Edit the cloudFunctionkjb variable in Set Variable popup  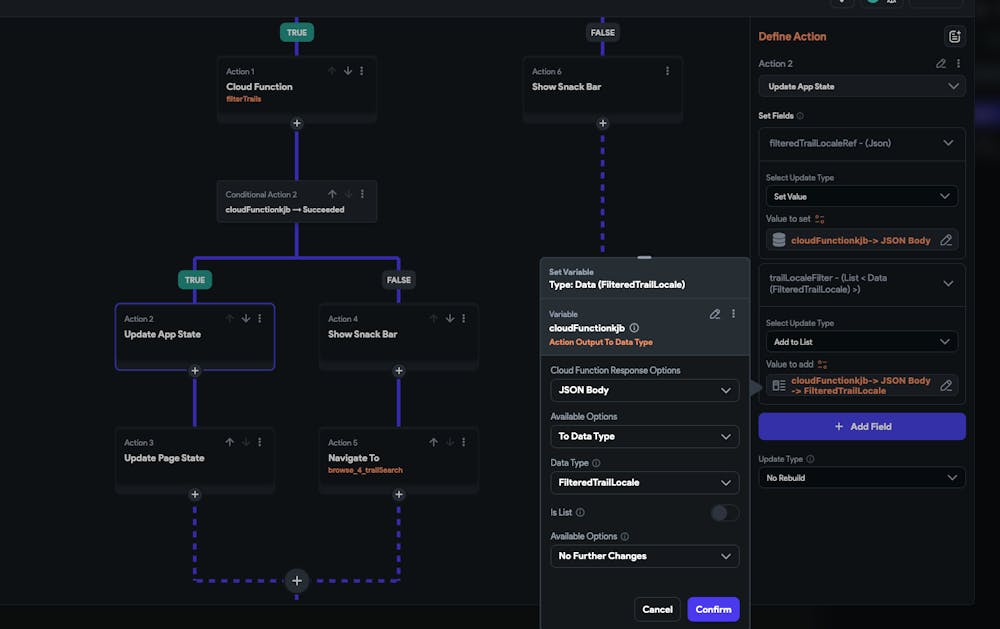point(715,314)
